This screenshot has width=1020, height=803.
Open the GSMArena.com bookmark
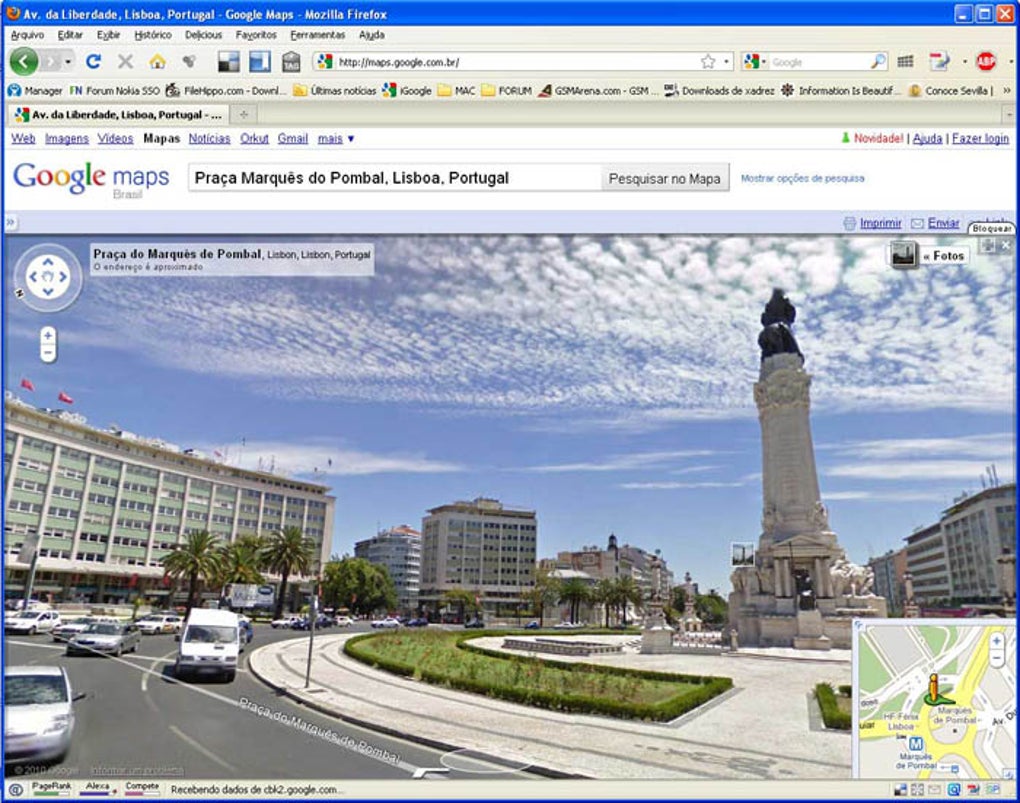(598, 90)
